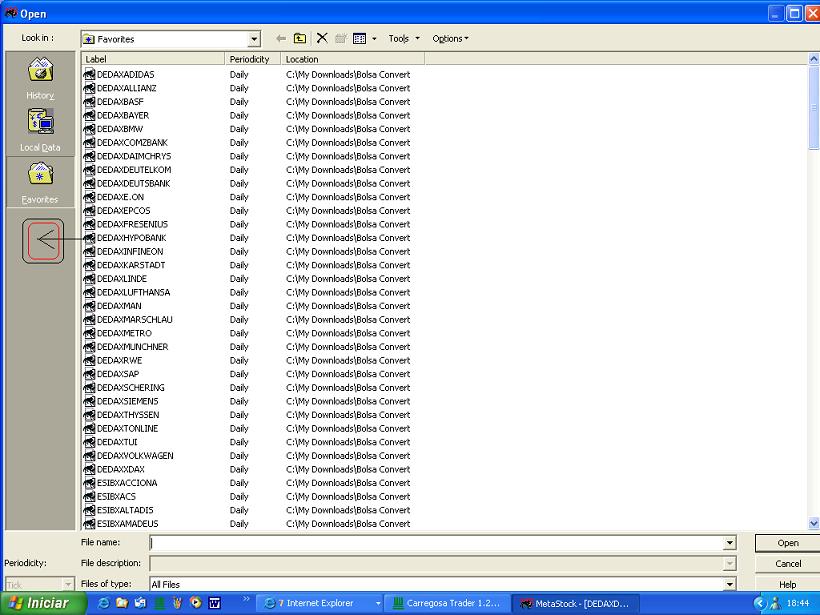Open the Tools menu
This screenshot has width=820, height=615.
pos(404,39)
